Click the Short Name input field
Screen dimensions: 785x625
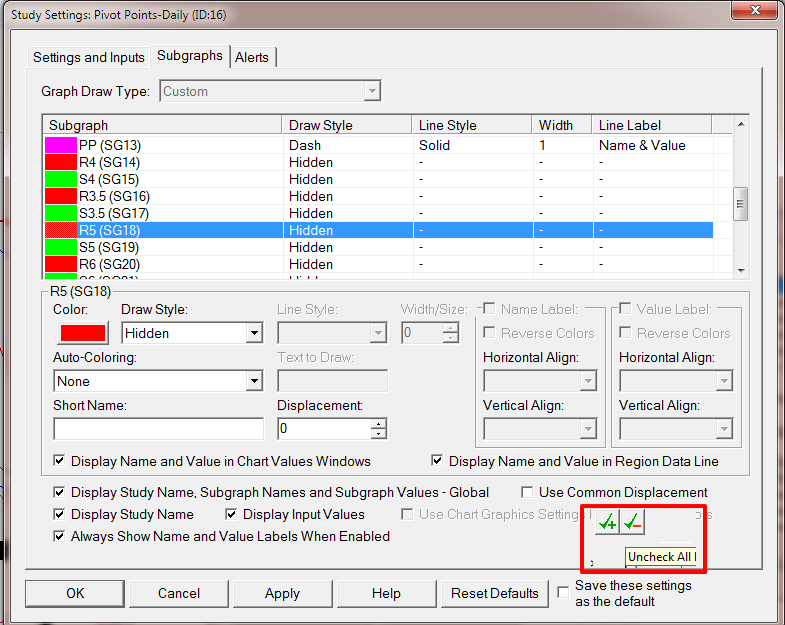pos(158,429)
